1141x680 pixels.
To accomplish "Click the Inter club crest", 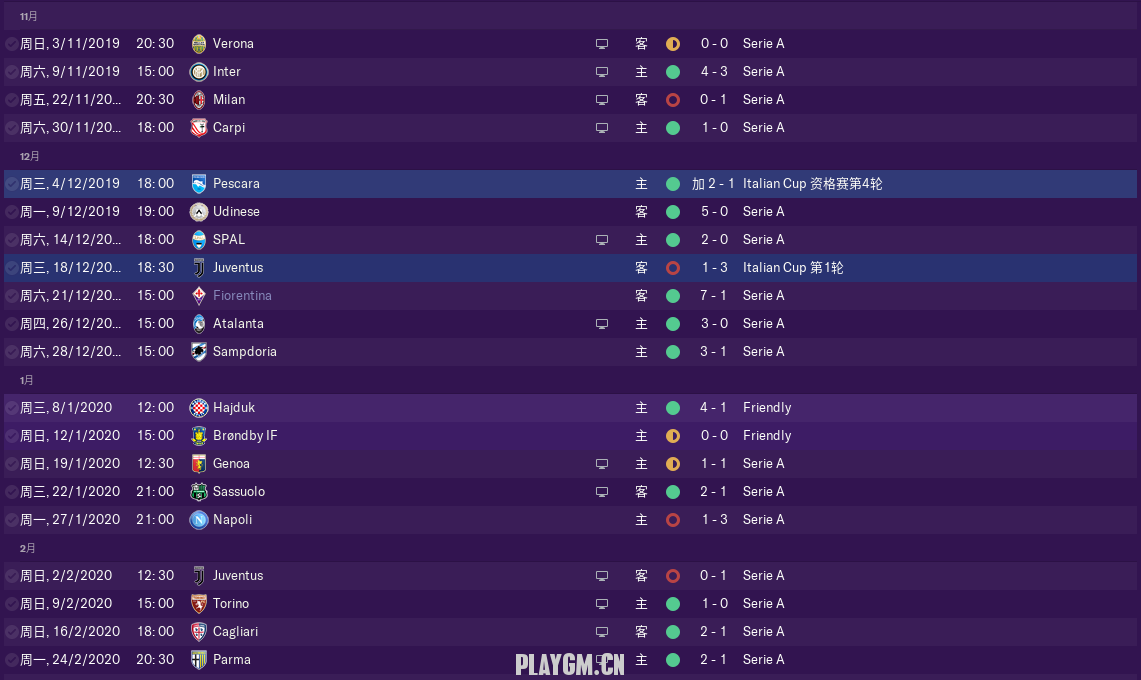I will coord(199,72).
